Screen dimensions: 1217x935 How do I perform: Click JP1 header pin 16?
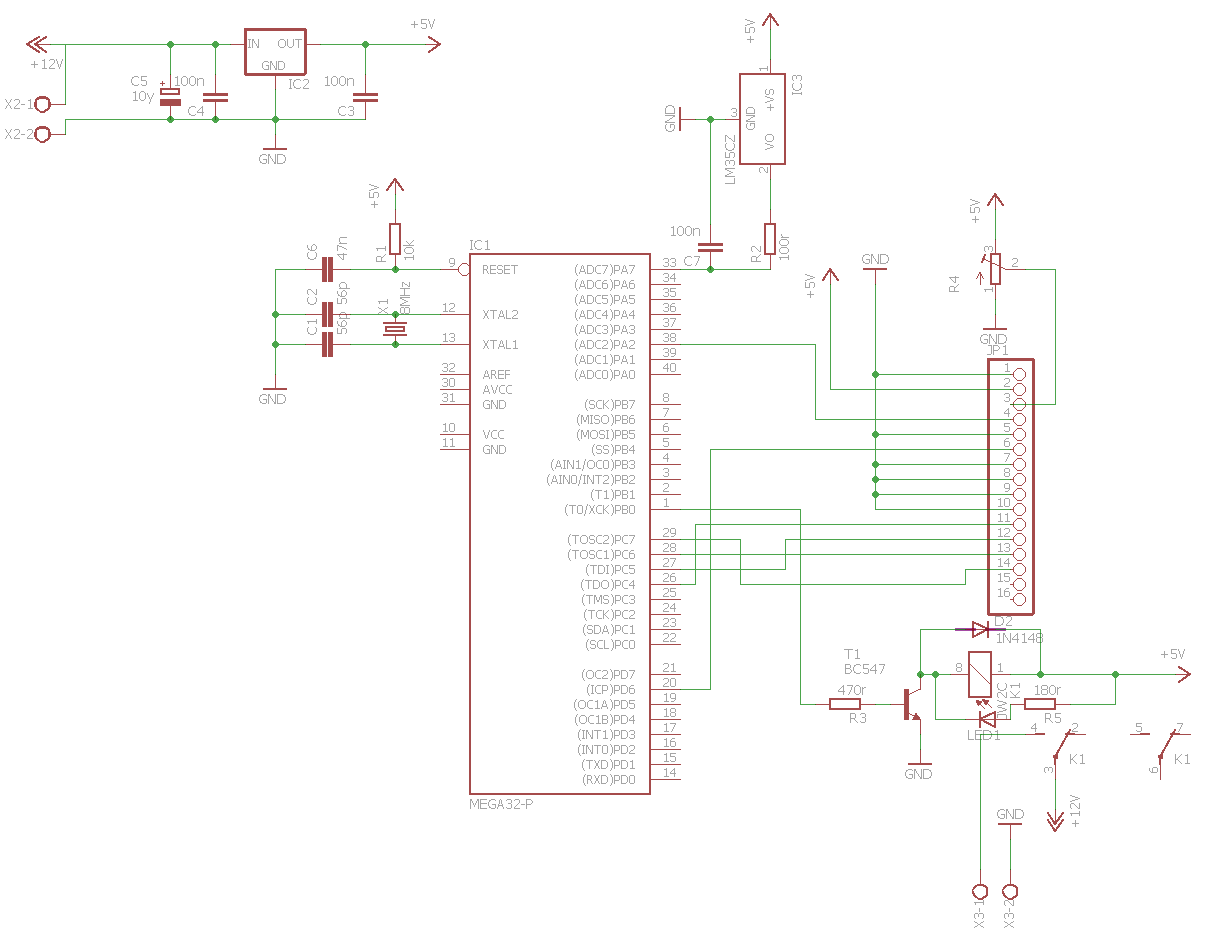(x=1019, y=599)
